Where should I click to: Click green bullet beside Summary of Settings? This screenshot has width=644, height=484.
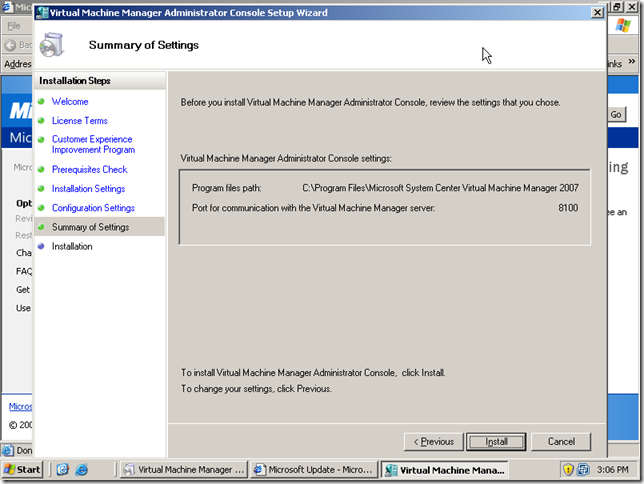tap(41, 227)
